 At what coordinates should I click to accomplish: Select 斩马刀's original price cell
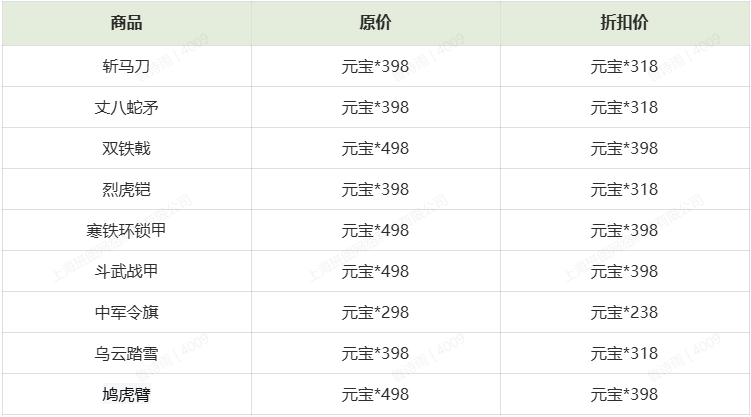coord(375,67)
